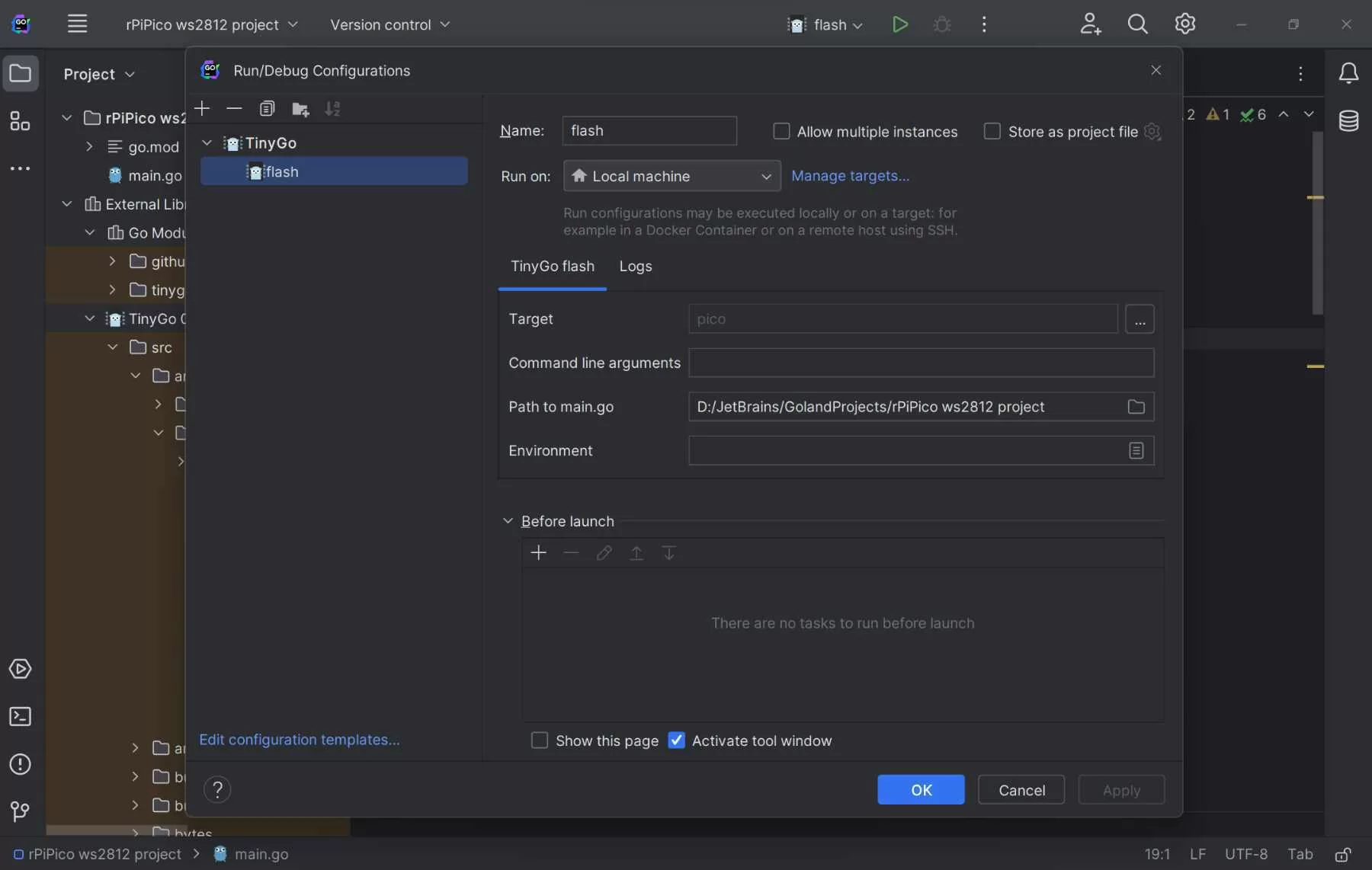
Task: Focus Command line arguments field
Action: (921, 363)
